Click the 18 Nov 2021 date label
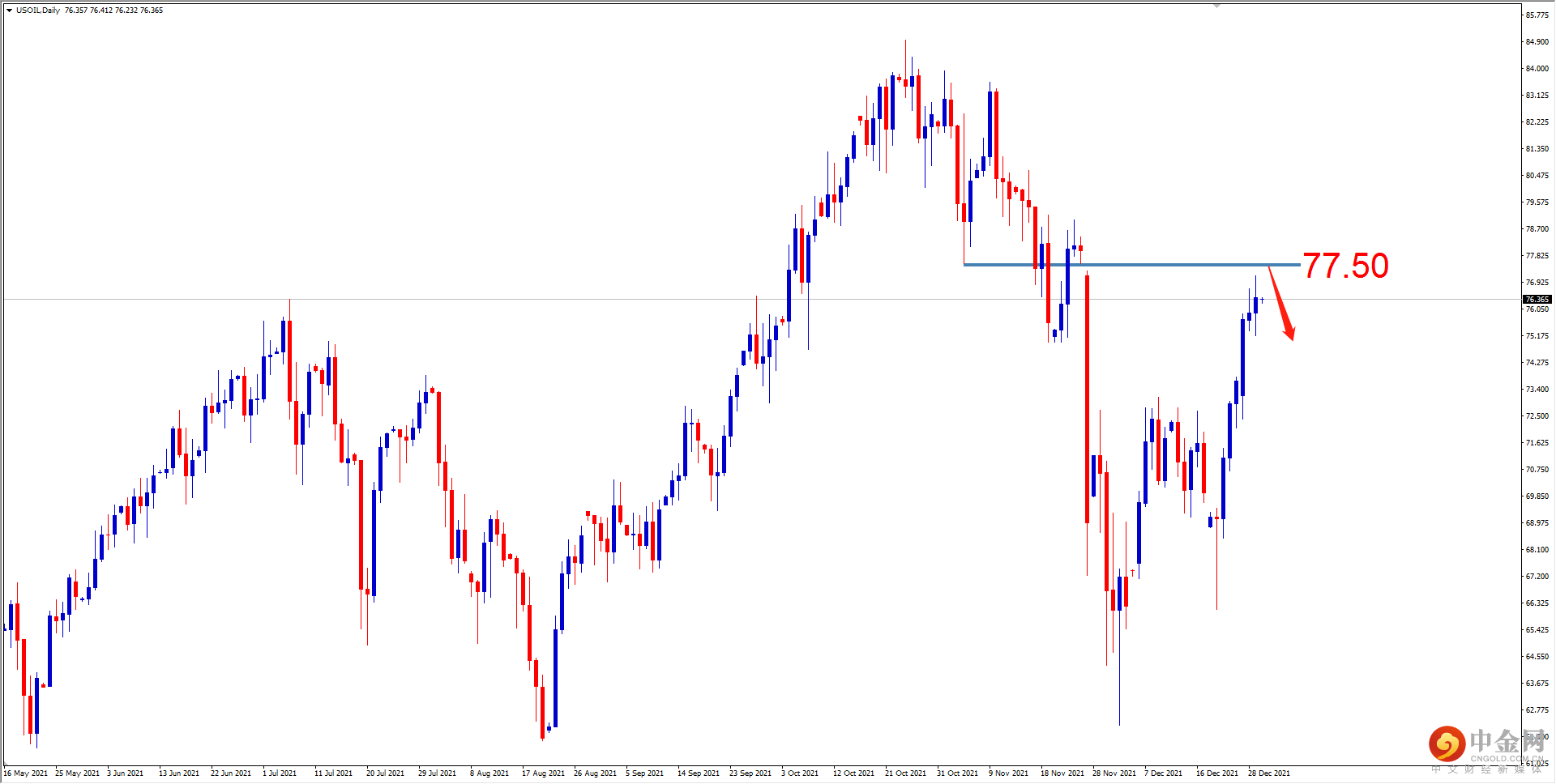The width and height of the screenshot is (1556, 784). coord(1062,773)
